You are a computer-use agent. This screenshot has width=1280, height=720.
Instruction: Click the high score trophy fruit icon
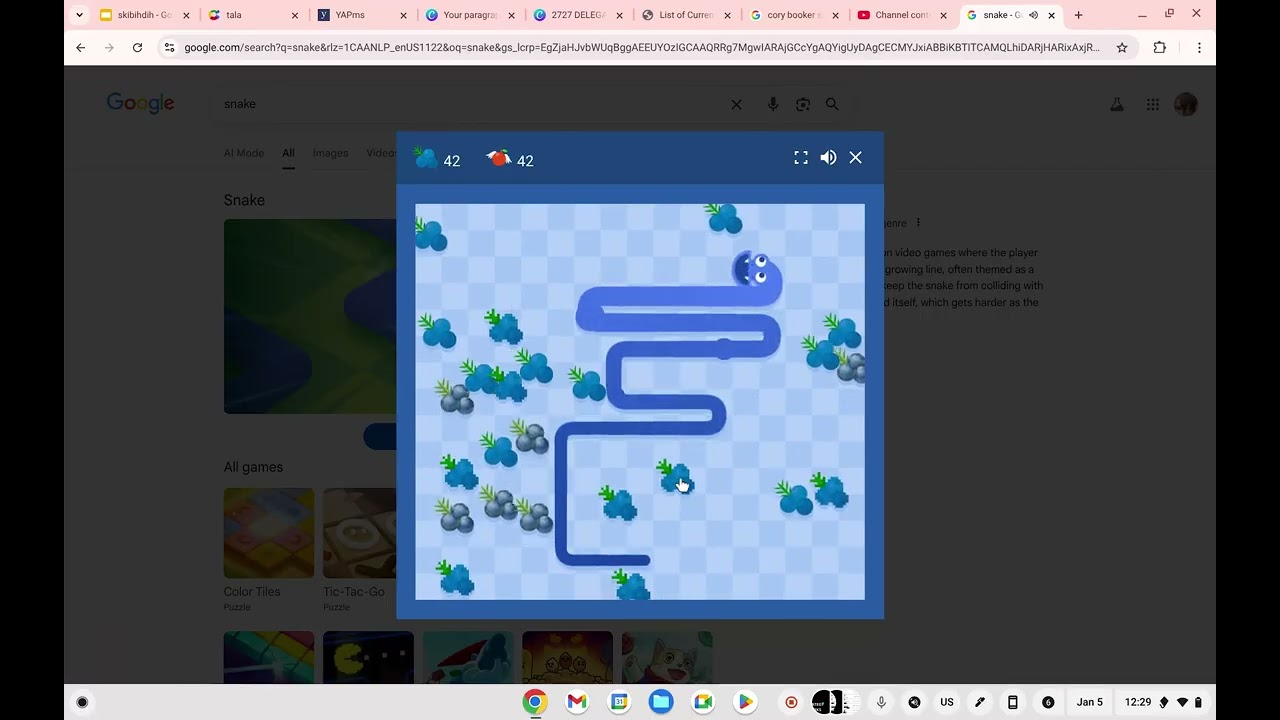(x=498, y=158)
